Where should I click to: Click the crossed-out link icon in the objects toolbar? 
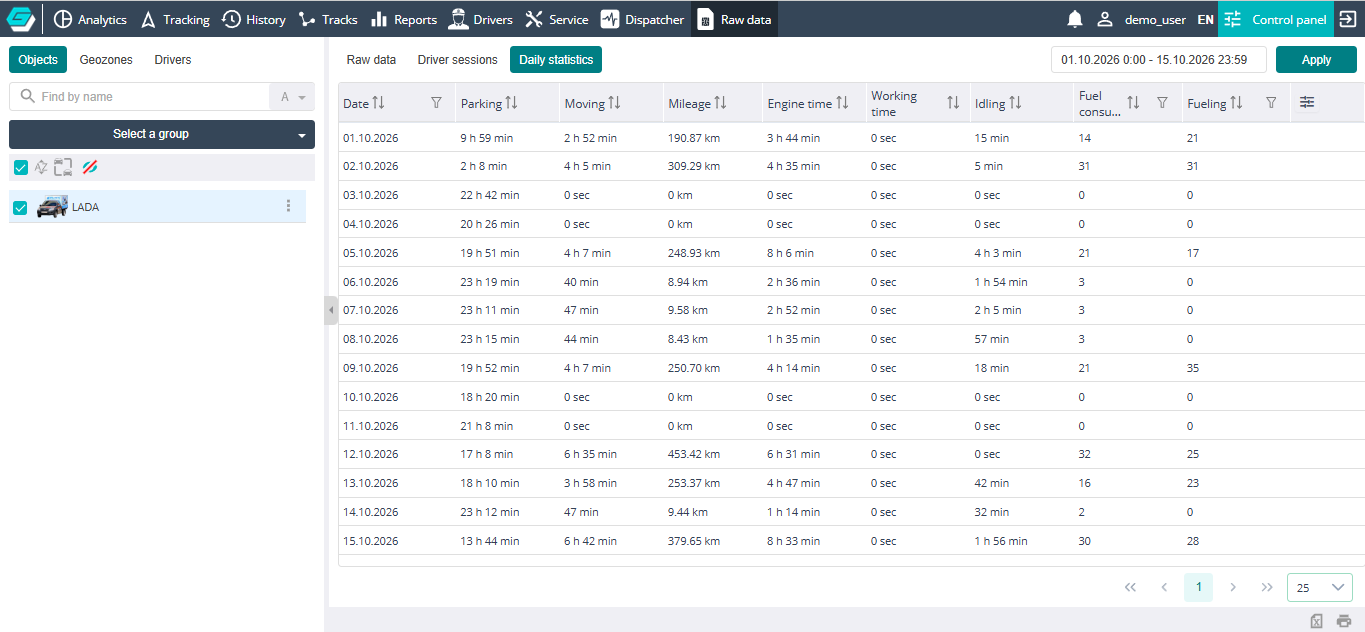click(x=90, y=168)
